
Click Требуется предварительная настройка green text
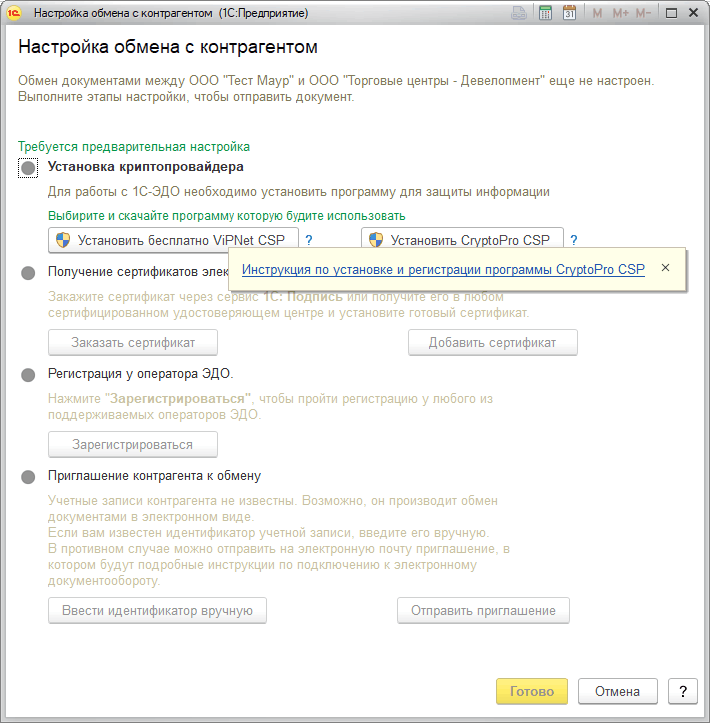point(134,147)
